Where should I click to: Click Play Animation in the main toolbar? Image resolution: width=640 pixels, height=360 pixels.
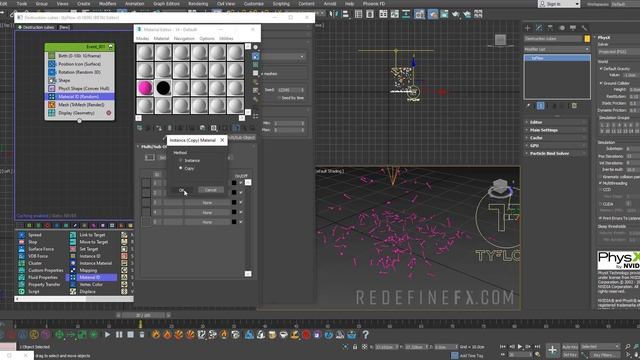click(107, 335)
